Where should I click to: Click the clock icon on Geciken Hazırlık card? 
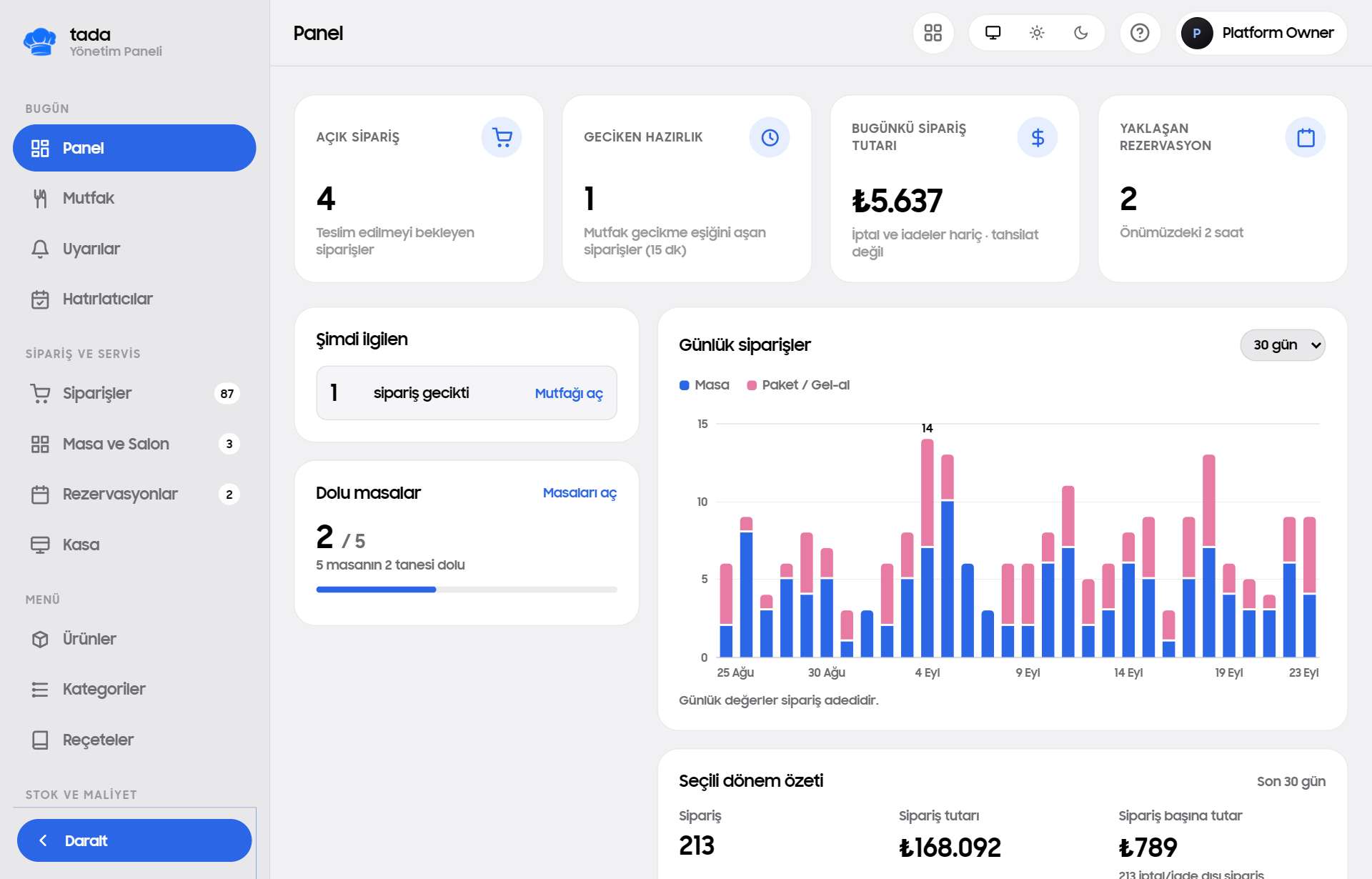[x=770, y=137]
